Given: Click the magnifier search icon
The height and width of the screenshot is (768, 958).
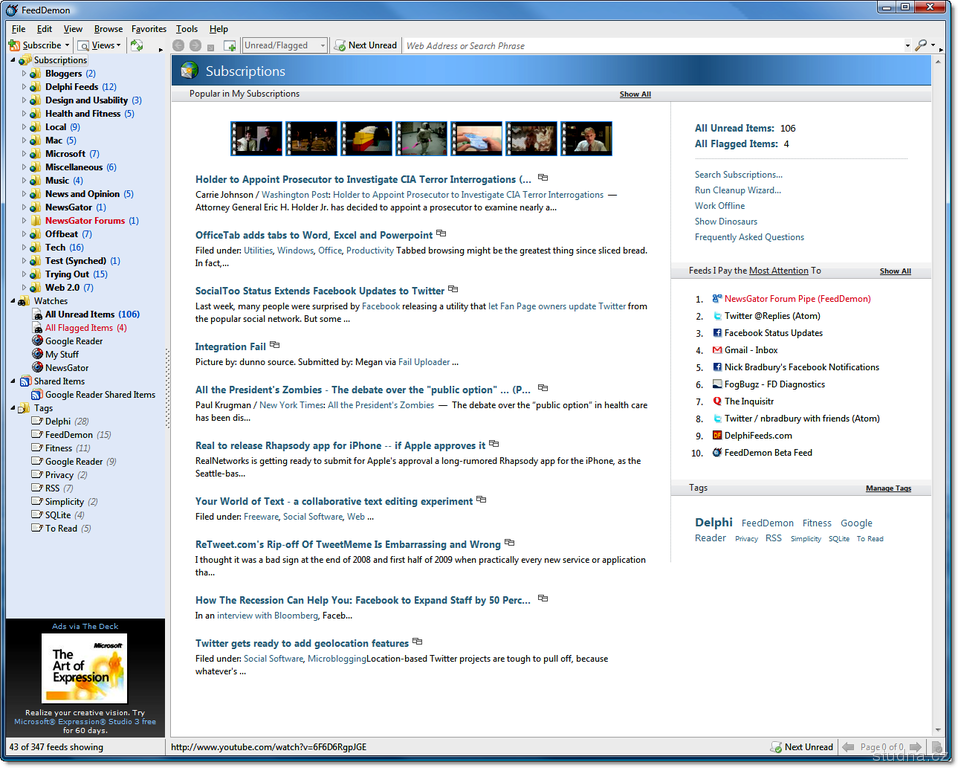Looking at the screenshot, I should [921, 45].
